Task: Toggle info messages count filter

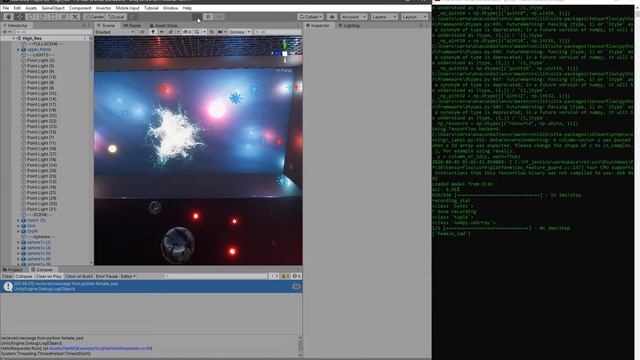Action: click(x=274, y=276)
